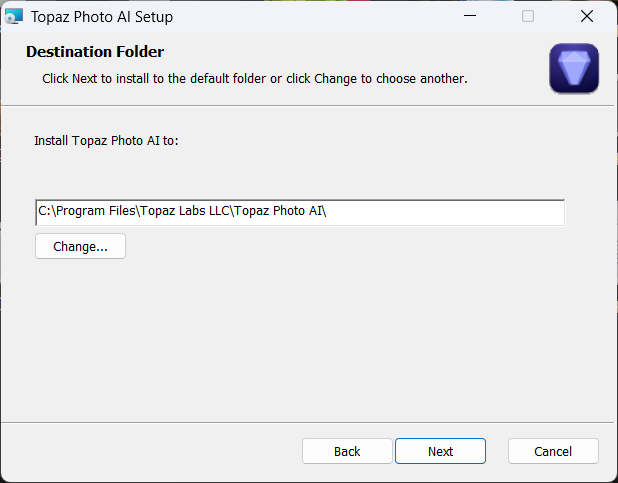
Task: Go to the Back step
Action: [x=347, y=451]
